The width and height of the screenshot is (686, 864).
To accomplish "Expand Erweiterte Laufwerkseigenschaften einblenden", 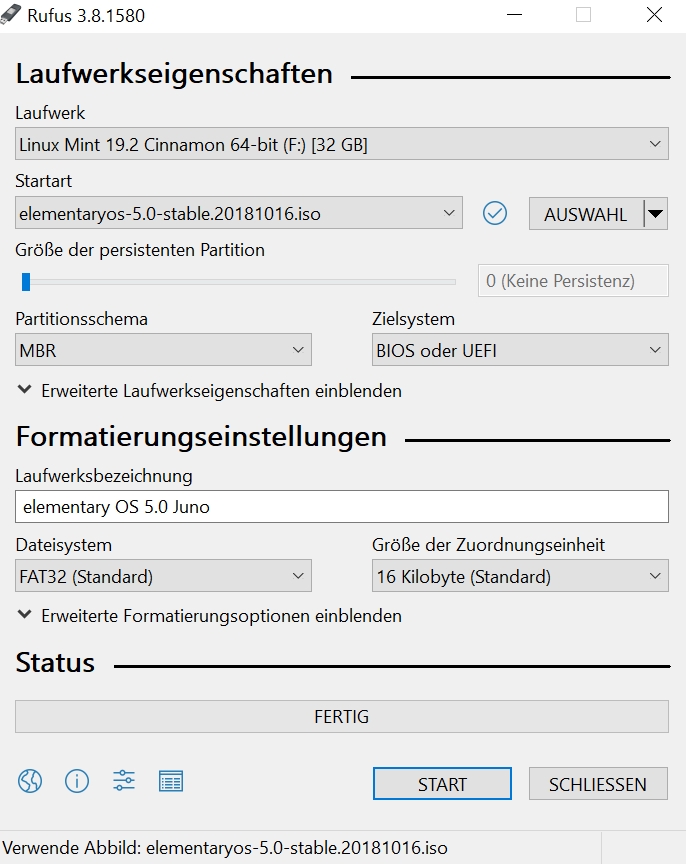I will pos(209,391).
